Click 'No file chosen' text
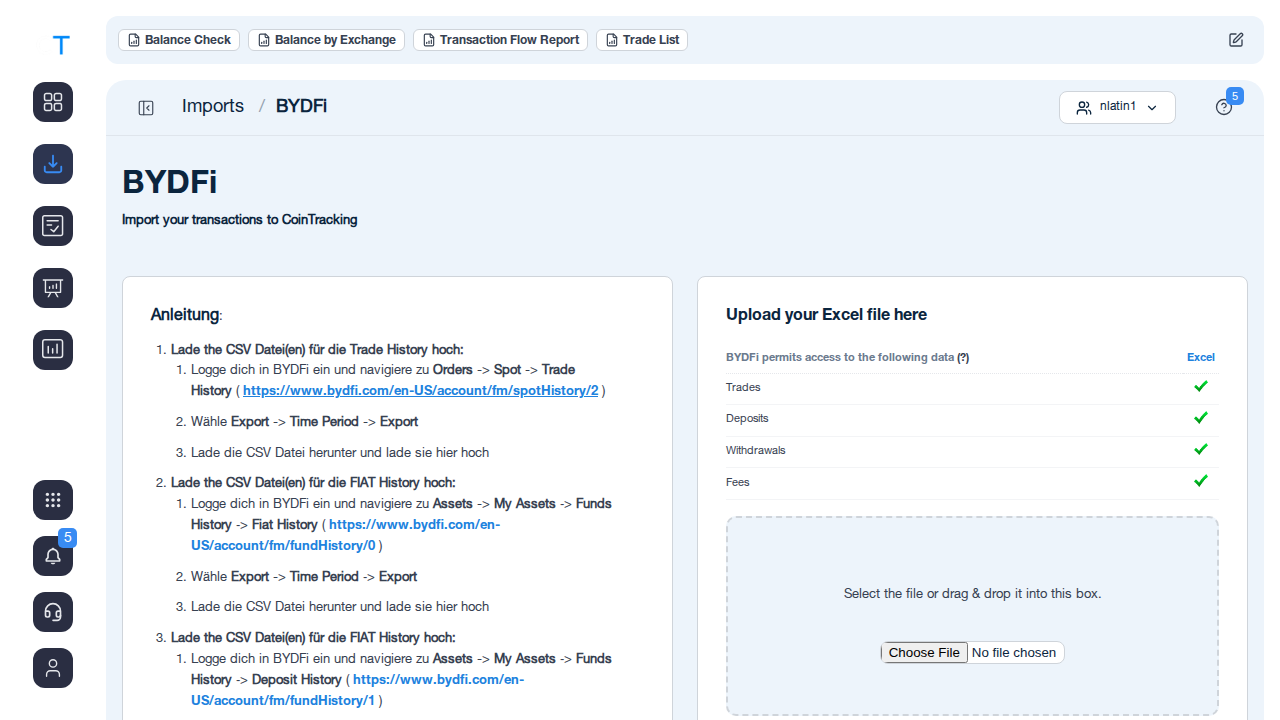 [x=1014, y=653]
